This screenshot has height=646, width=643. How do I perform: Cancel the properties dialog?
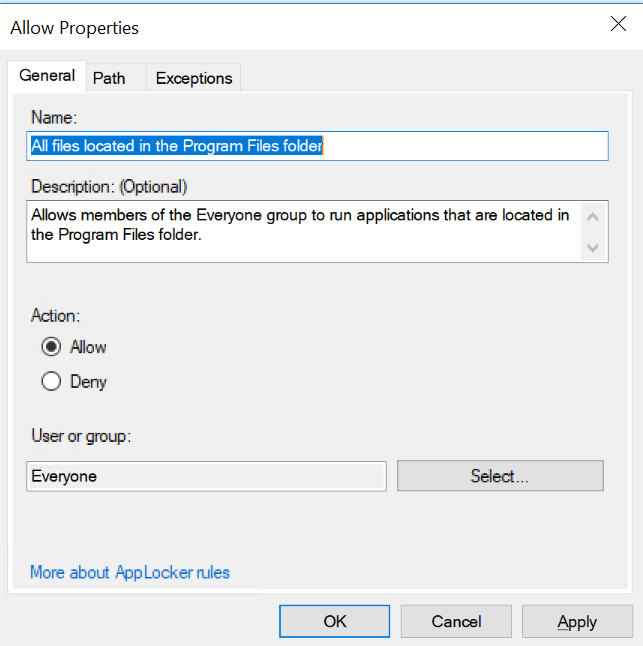point(457,621)
